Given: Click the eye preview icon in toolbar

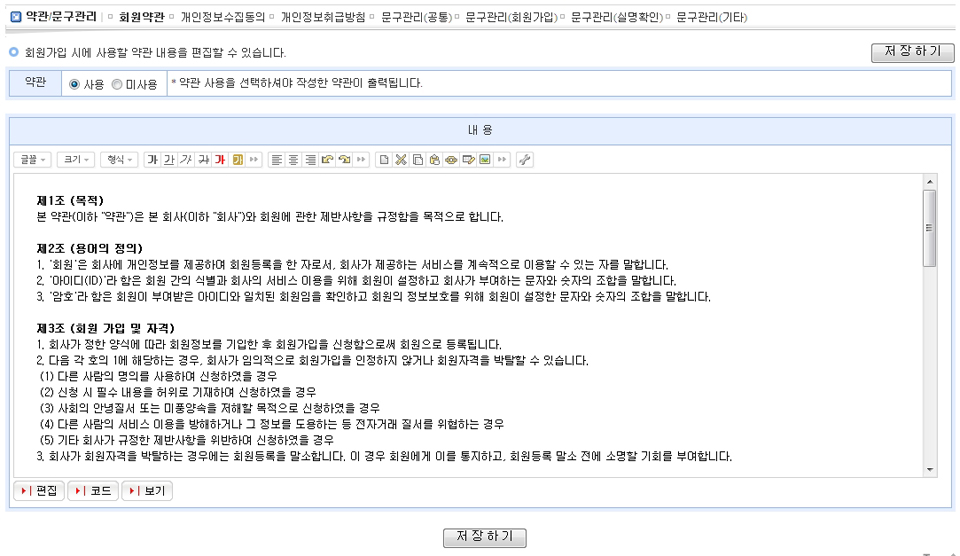Looking at the screenshot, I should click(451, 160).
